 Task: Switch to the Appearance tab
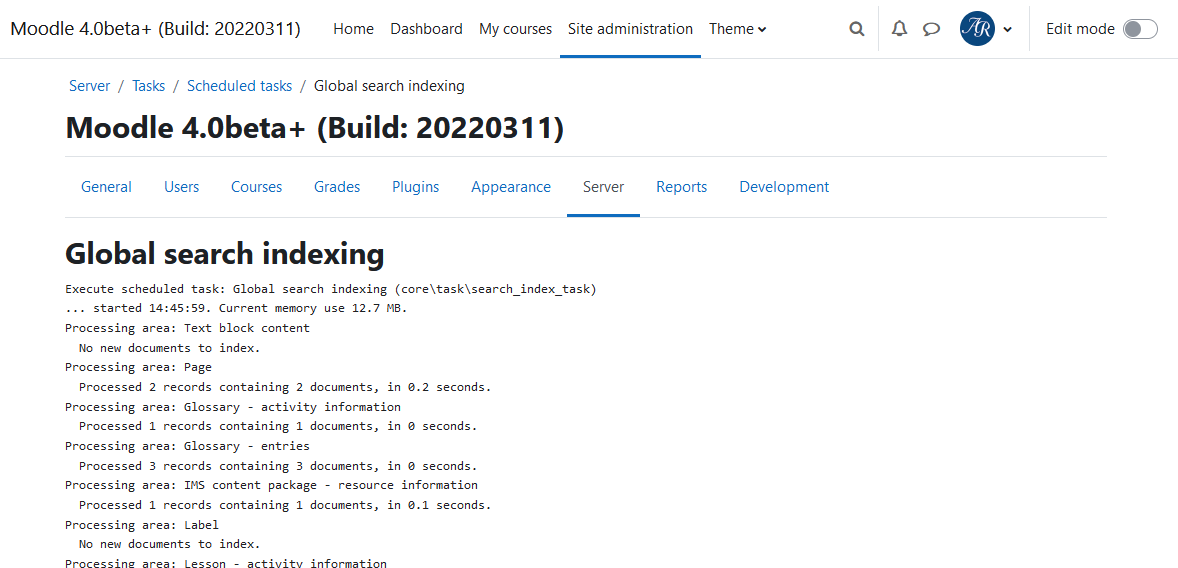(x=511, y=187)
